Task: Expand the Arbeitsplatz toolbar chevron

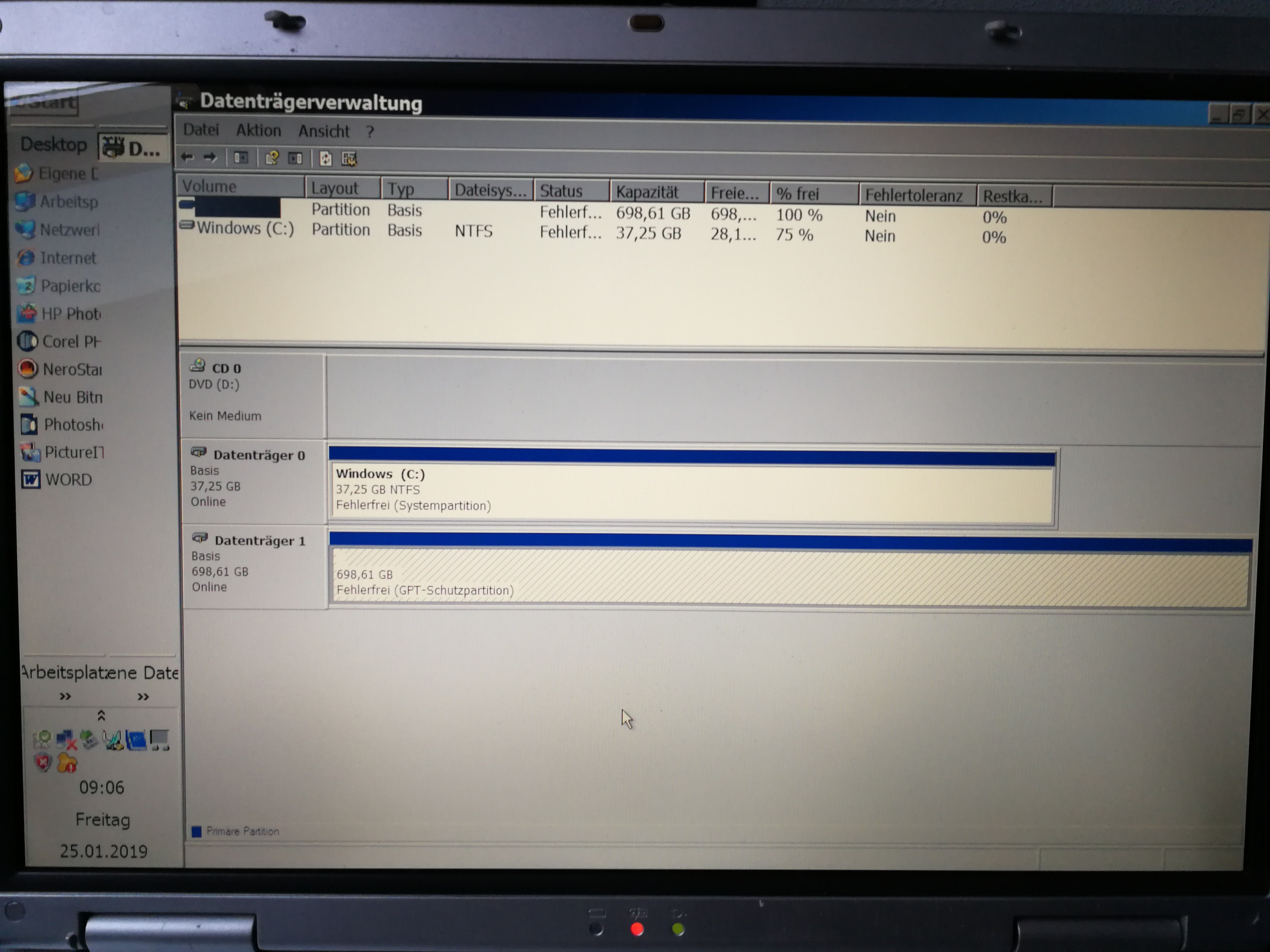Action: tap(65, 696)
